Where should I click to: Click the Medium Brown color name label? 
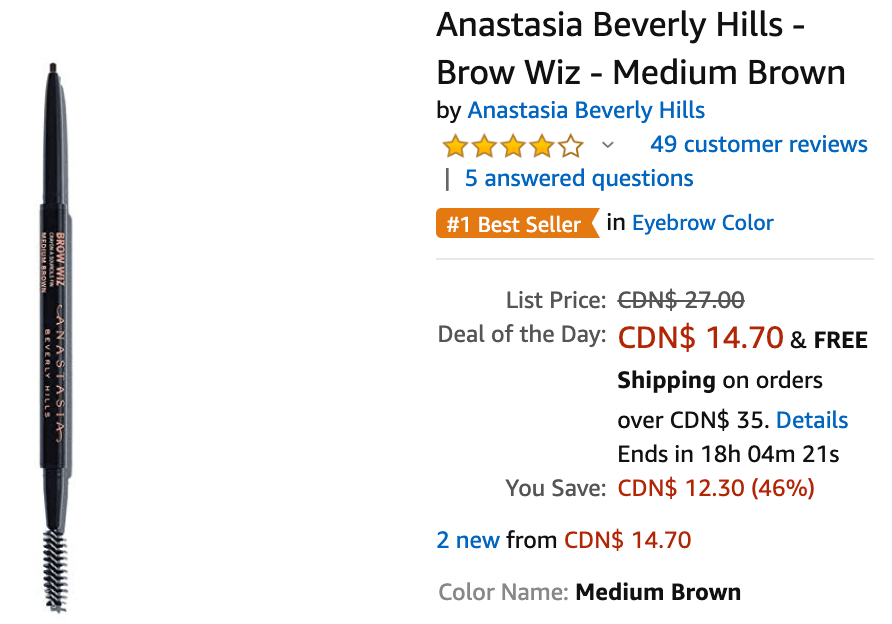pos(658,592)
